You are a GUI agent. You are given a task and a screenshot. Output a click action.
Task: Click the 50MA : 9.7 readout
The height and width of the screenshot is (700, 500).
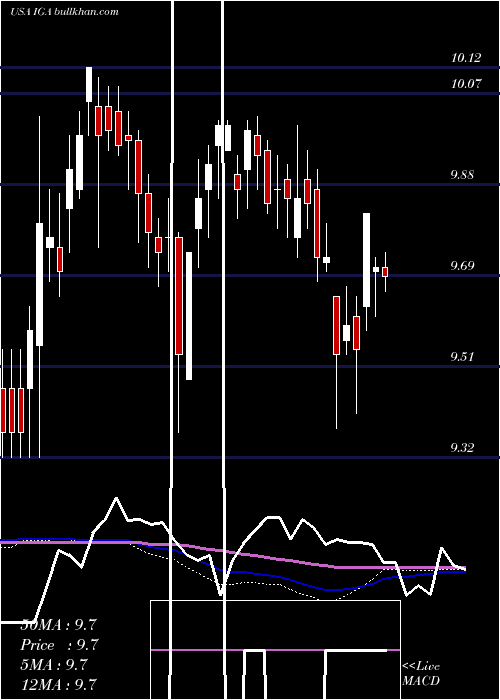click(x=58, y=625)
